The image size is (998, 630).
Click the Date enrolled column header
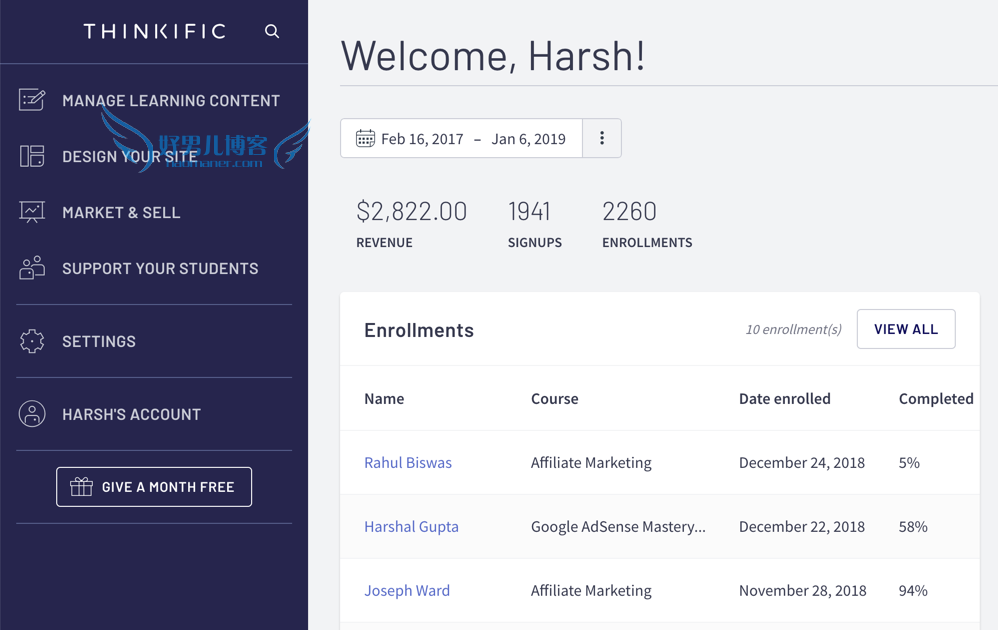(785, 398)
